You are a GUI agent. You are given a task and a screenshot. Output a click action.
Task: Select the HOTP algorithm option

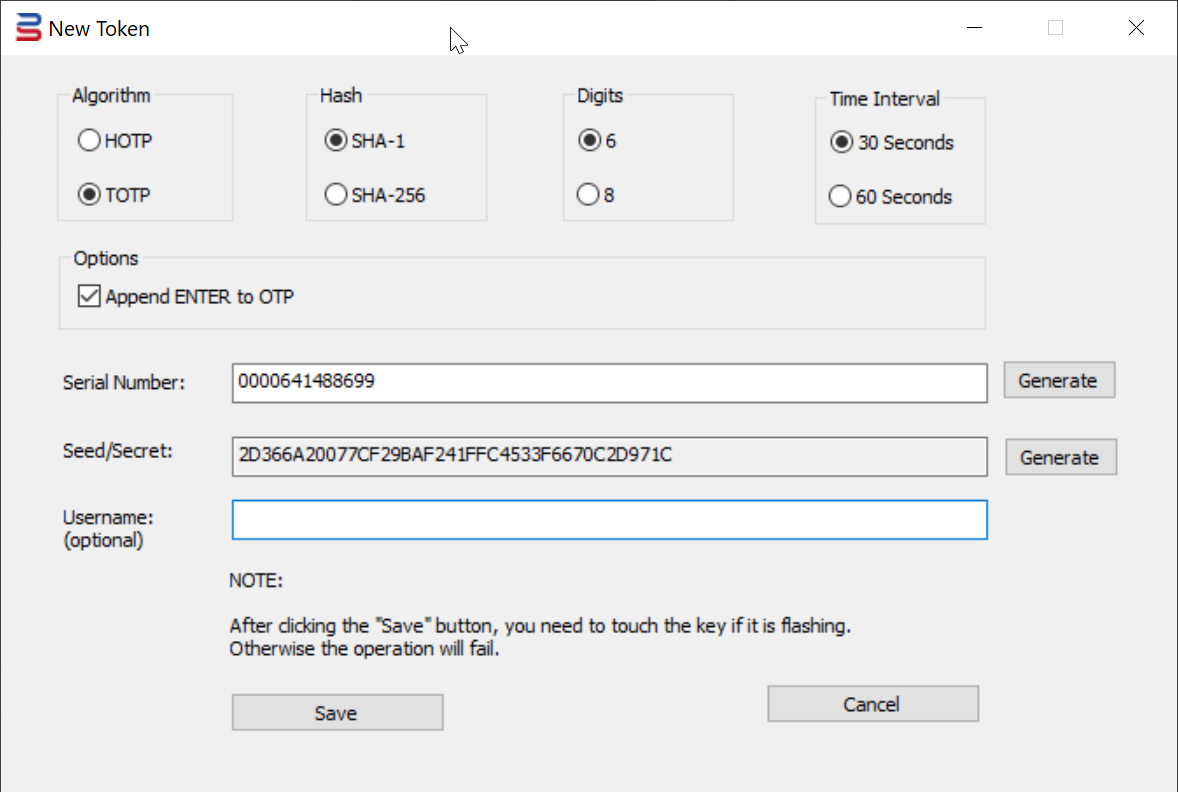click(89, 141)
